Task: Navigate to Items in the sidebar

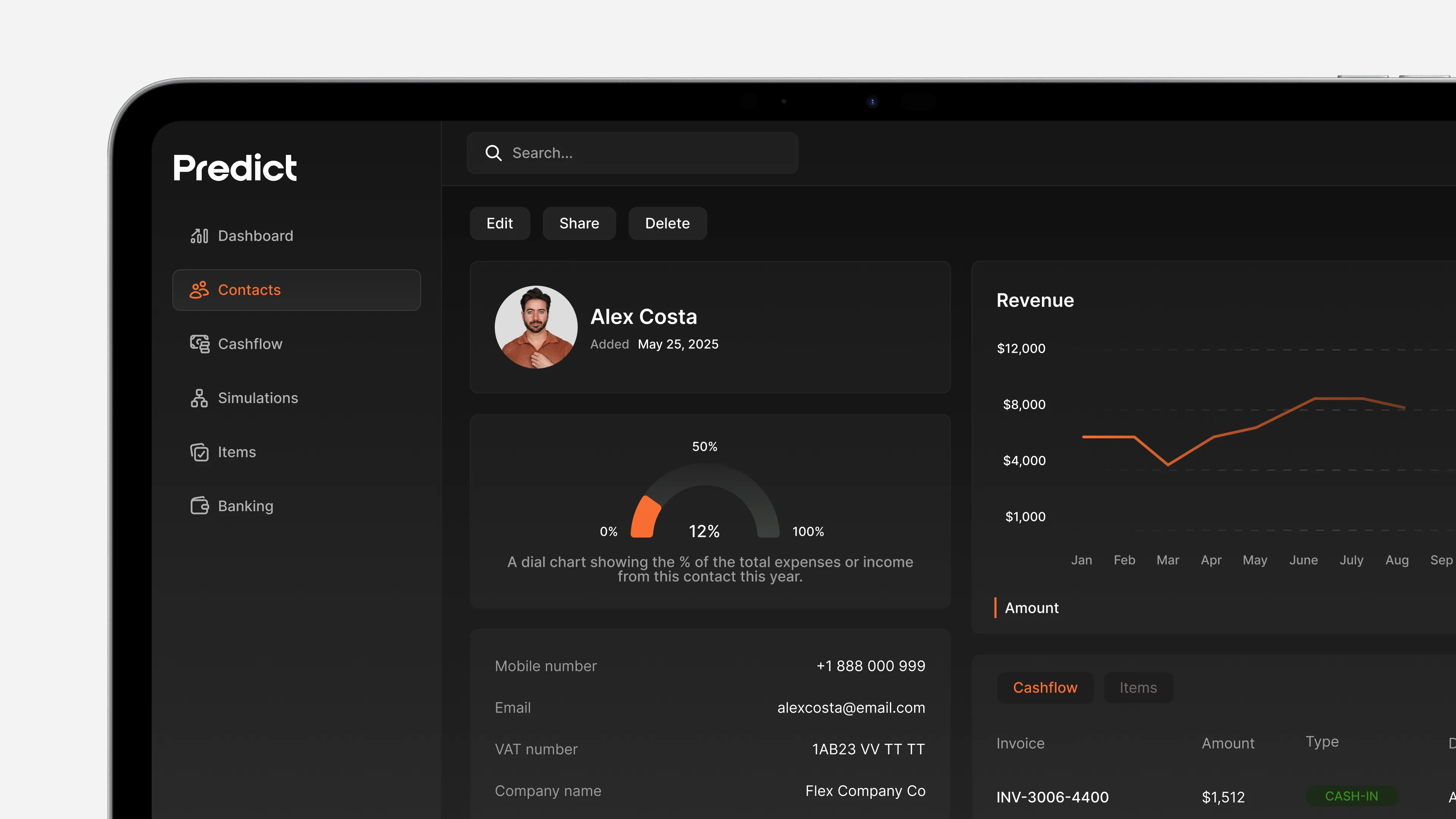Action: tap(297, 452)
